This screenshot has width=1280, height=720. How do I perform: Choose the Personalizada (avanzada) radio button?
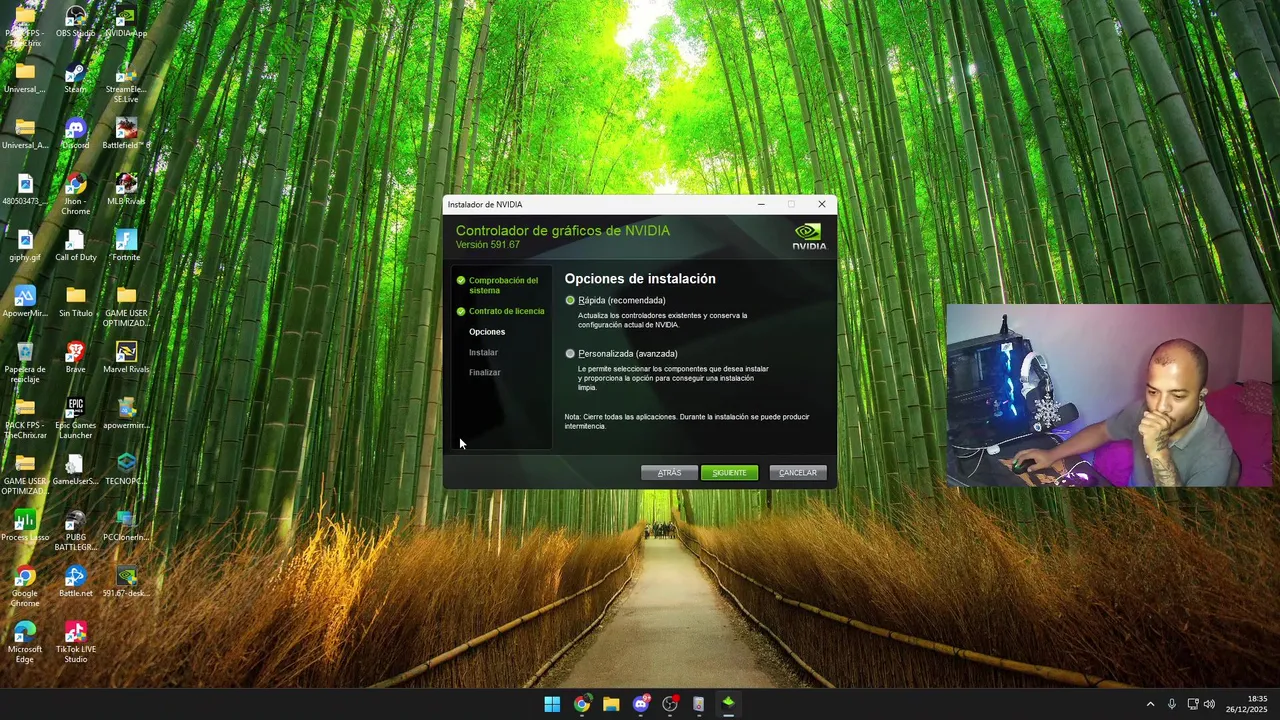click(570, 353)
